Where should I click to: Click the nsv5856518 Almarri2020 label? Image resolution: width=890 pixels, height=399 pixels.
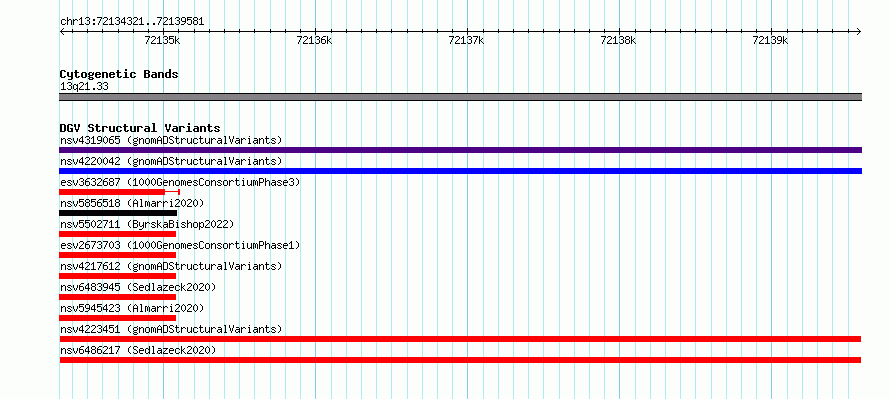click(x=132, y=203)
